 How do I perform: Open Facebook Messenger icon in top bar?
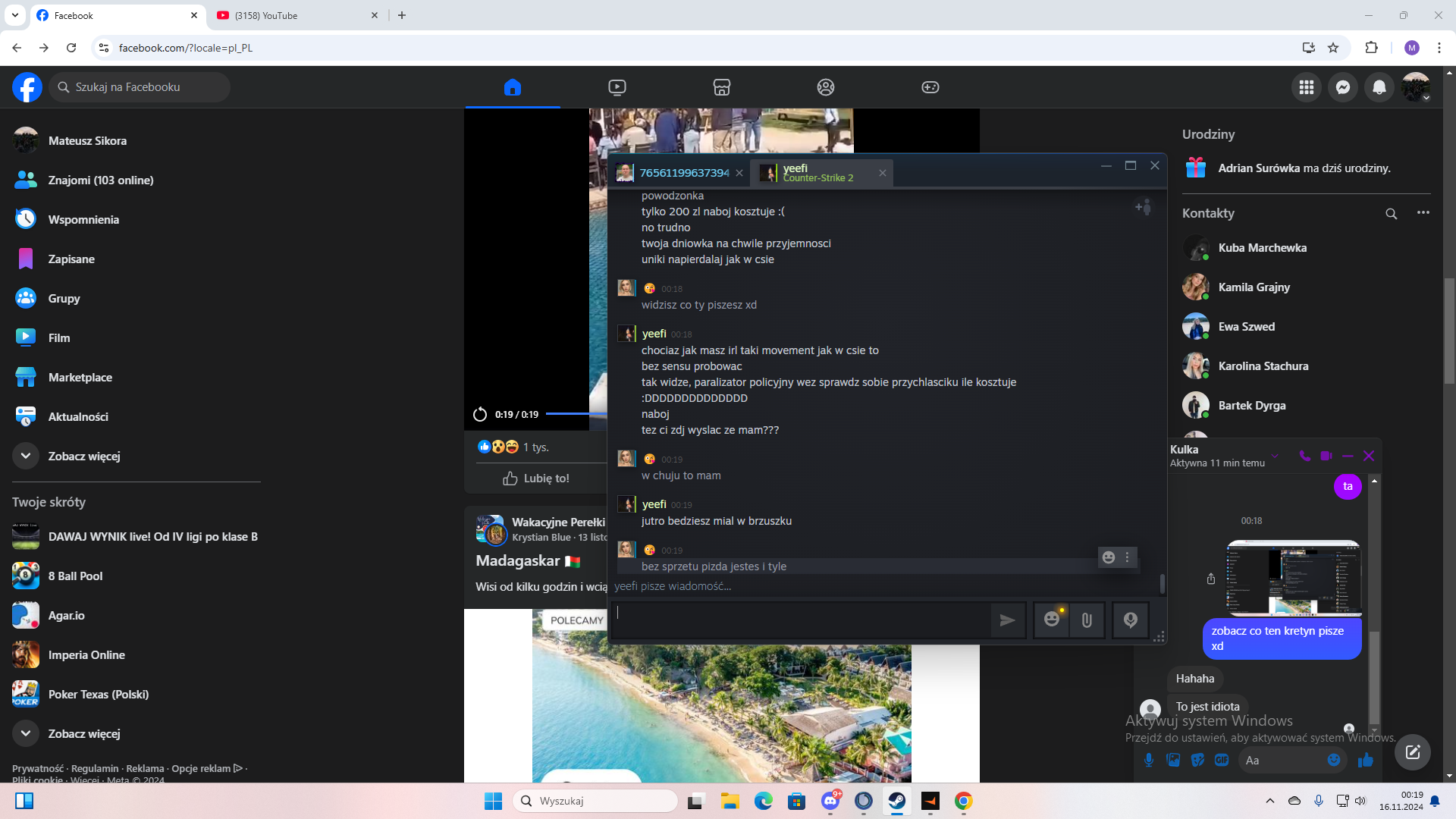click(1342, 87)
